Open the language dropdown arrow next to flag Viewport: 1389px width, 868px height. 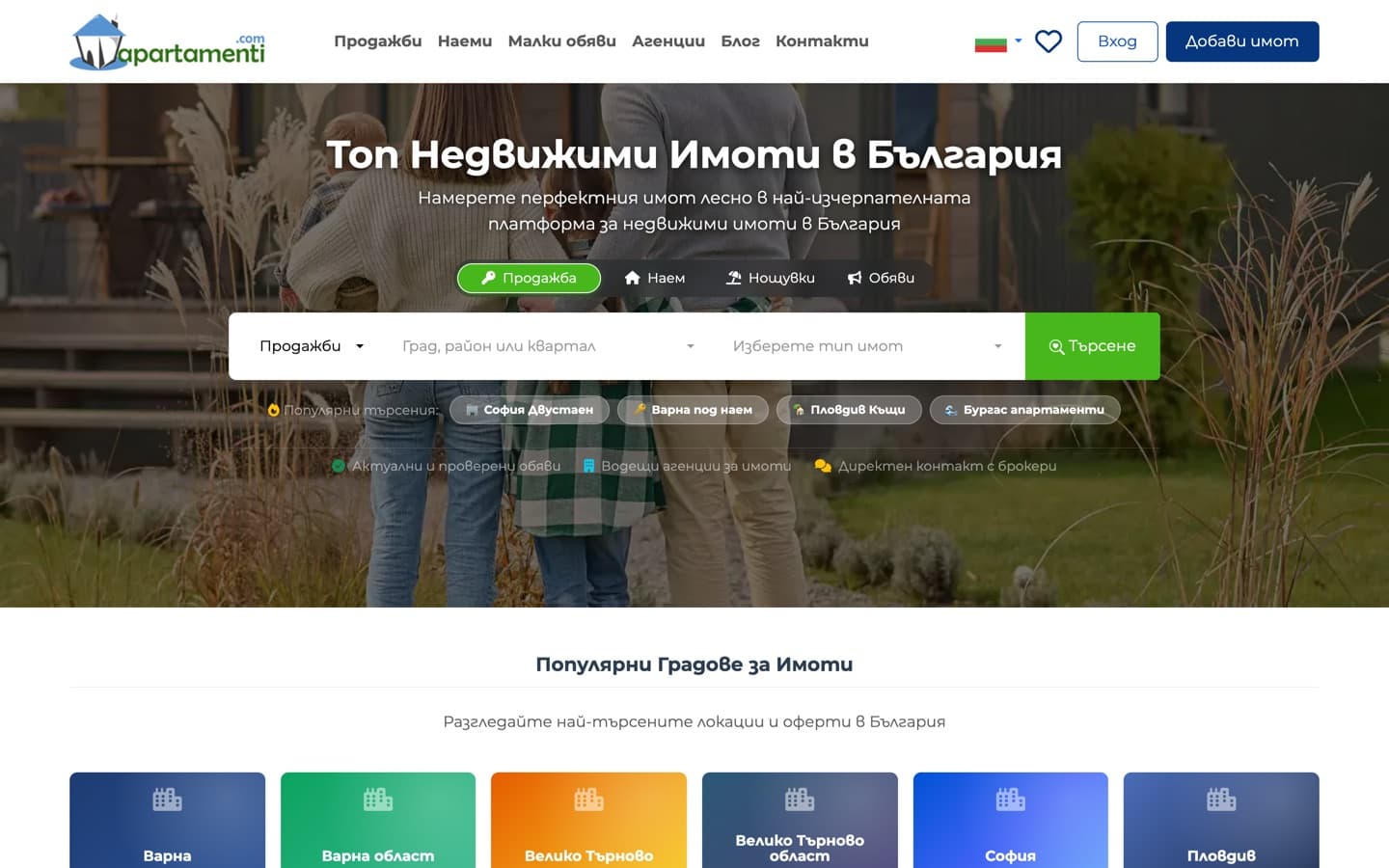1019,41
